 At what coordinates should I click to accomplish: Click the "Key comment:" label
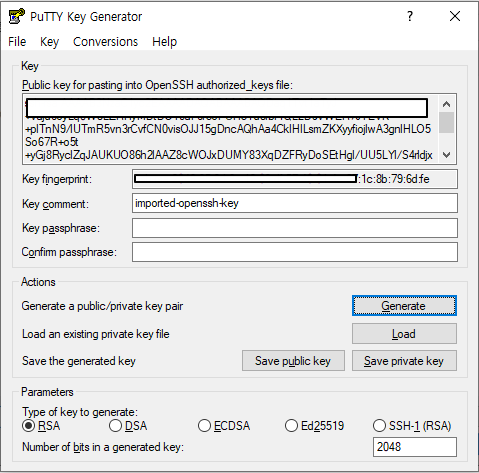(x=55, y=204)
